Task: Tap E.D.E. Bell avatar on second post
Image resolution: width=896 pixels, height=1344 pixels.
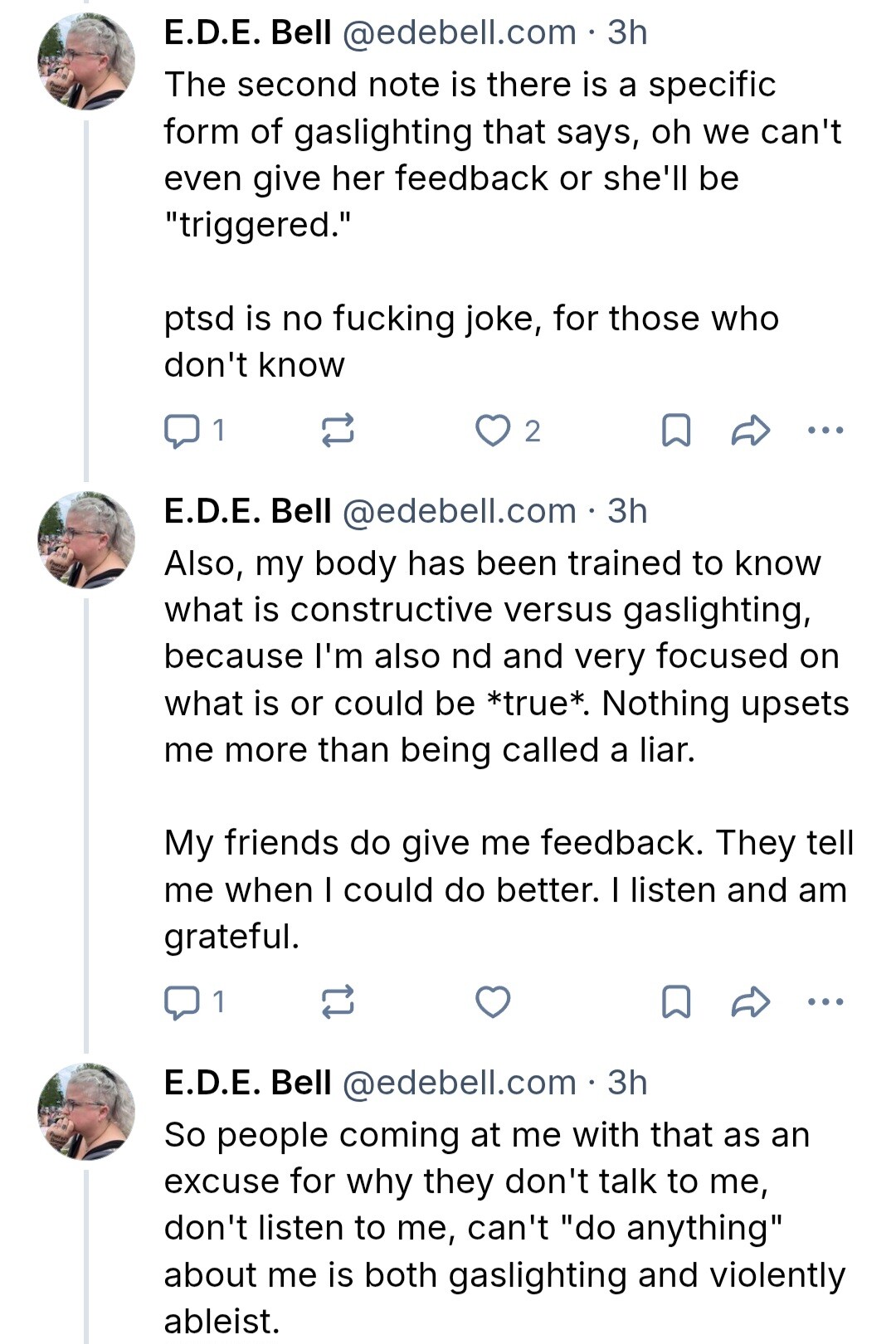Action: (x=86, y=540)
